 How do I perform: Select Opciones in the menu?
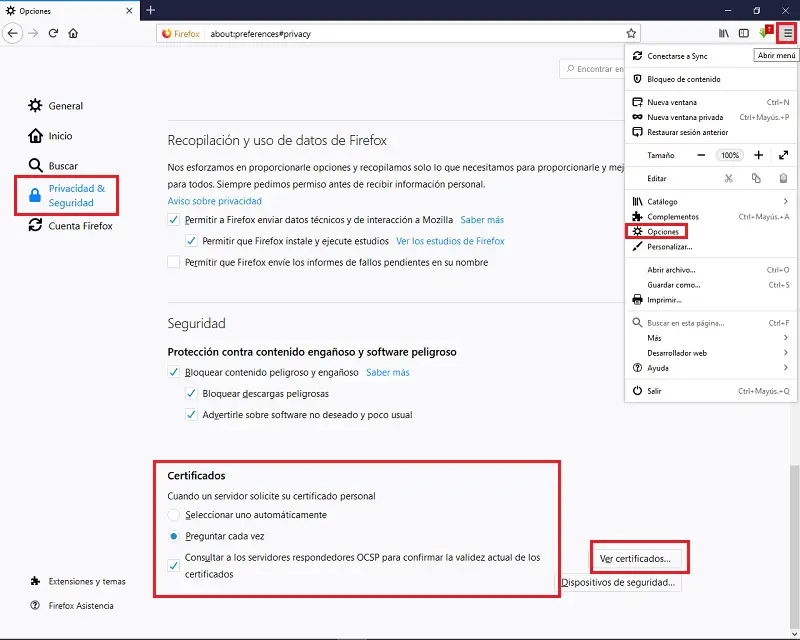pyautogui.click(x=711, y=232)
